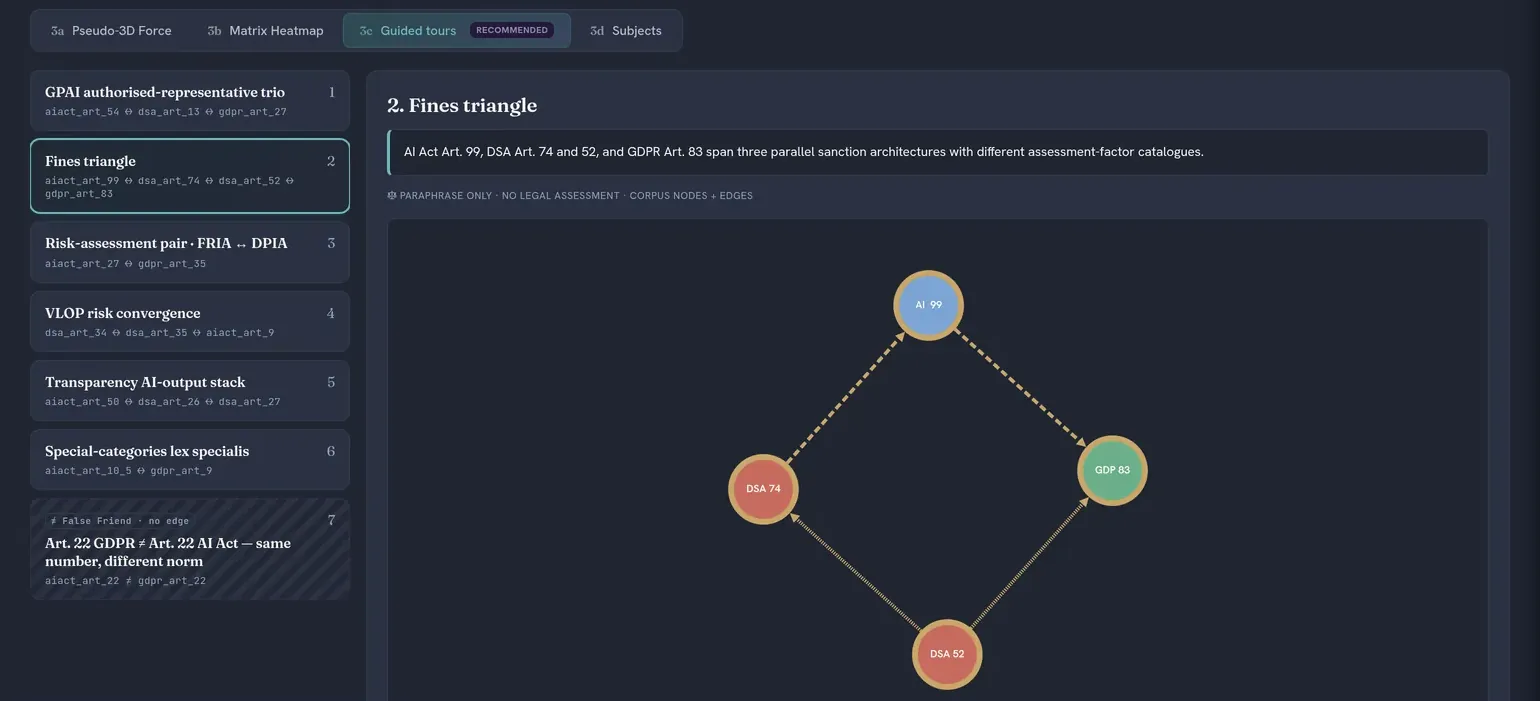Choose Transparency AI-output stack tour
This screenshot has height=701, width=1540.
[x=190, y=390]
